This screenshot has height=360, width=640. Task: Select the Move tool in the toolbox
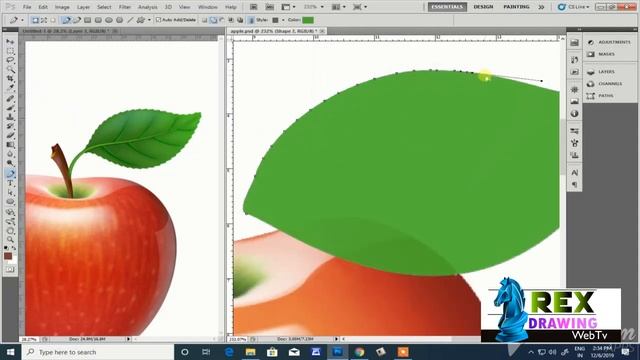10,42
